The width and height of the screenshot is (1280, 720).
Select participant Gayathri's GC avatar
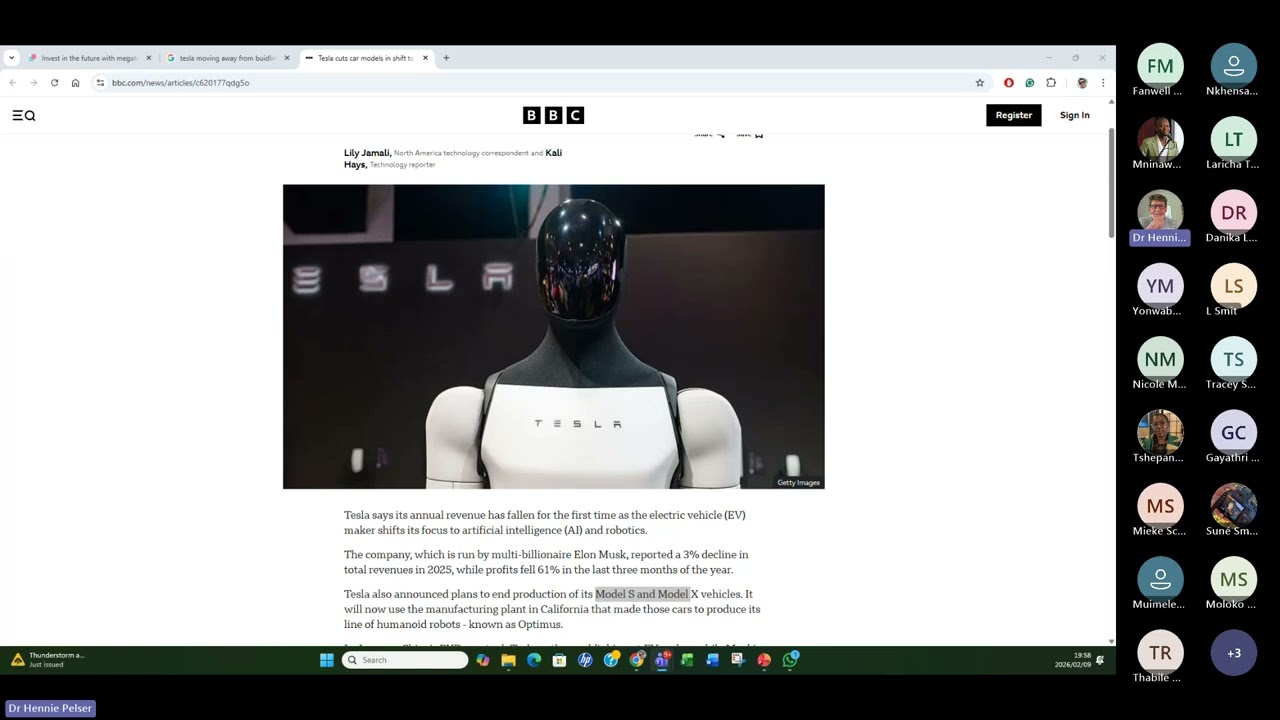[1234, 432]
